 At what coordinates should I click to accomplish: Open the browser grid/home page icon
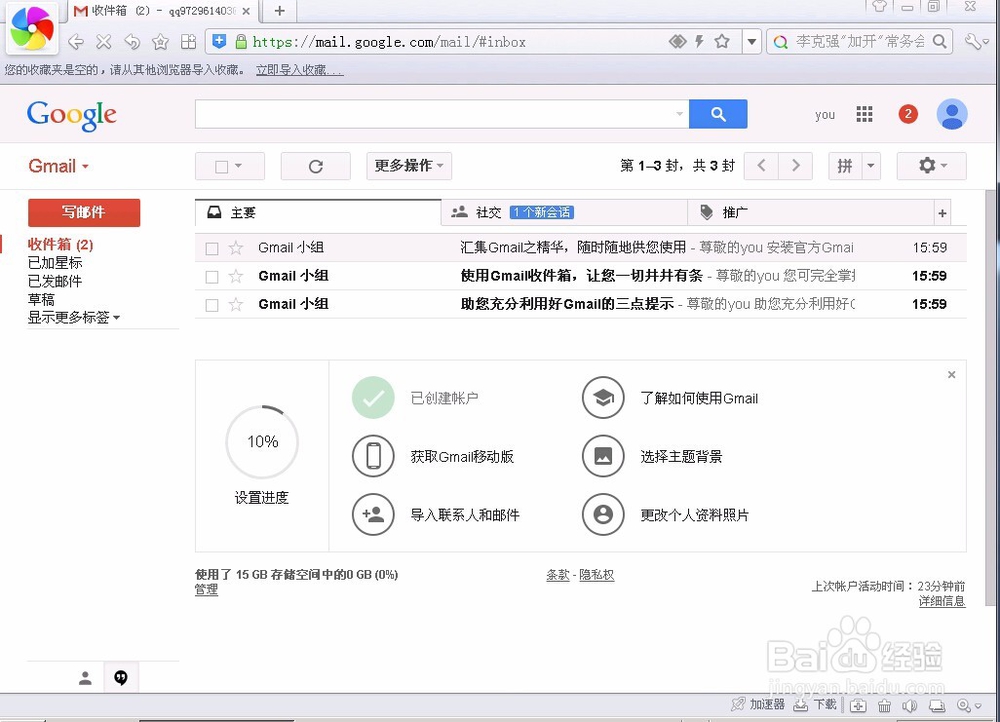click(188, 42)
